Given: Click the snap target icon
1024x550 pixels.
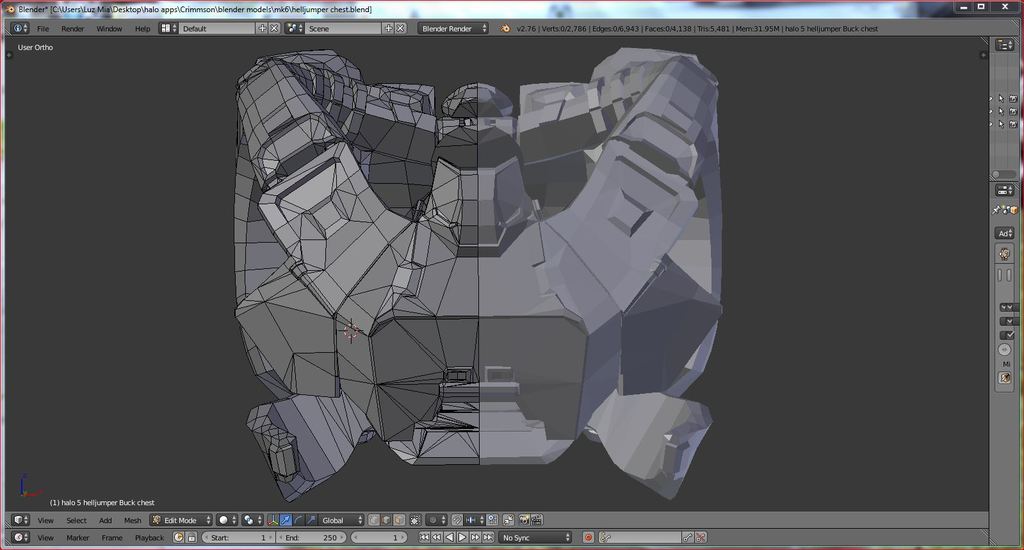Looking at the screenshot, I should pos(492,520).
